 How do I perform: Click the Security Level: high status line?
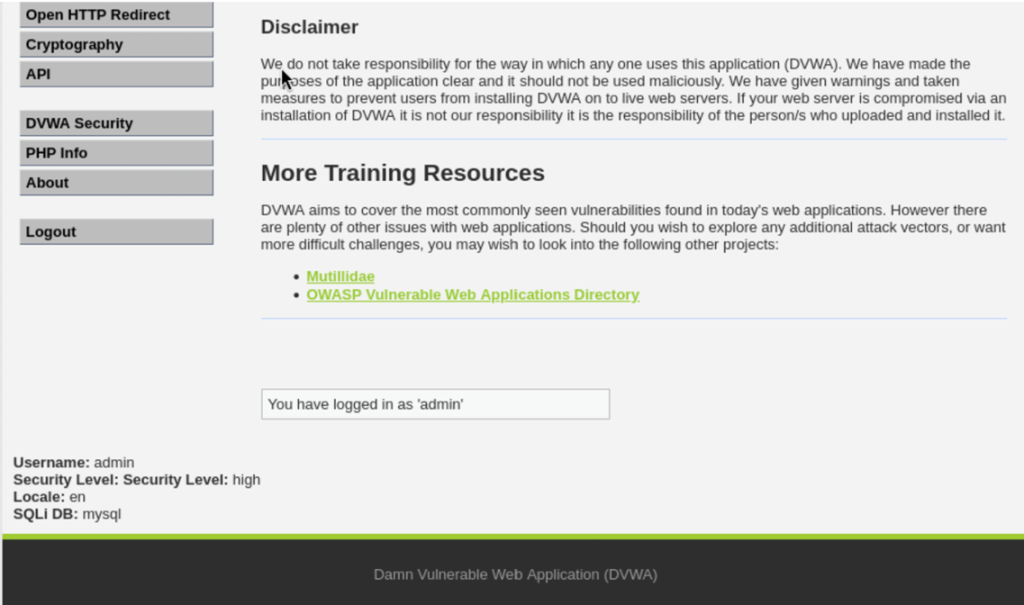coord(136,480)
